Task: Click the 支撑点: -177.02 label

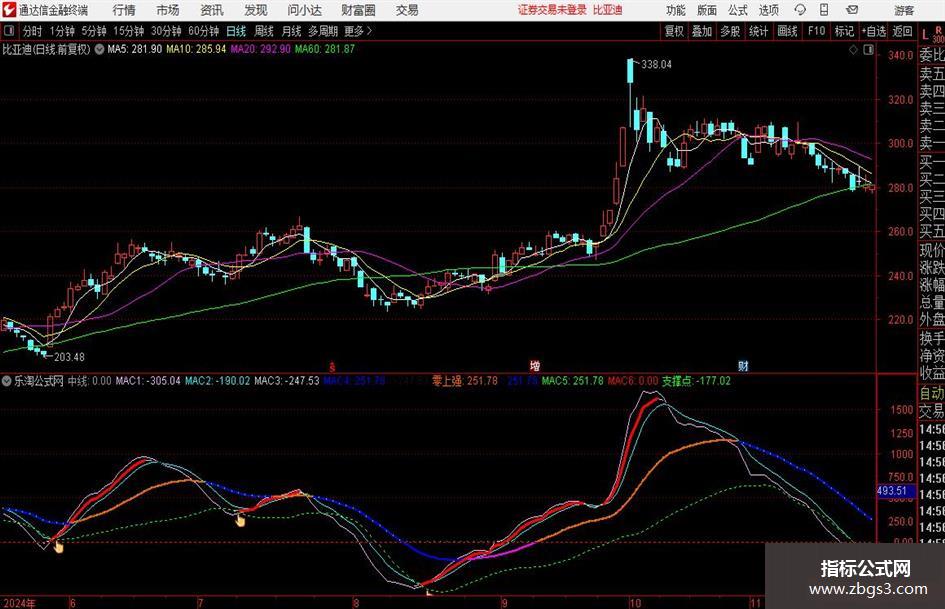Action: tap(696, 381)
